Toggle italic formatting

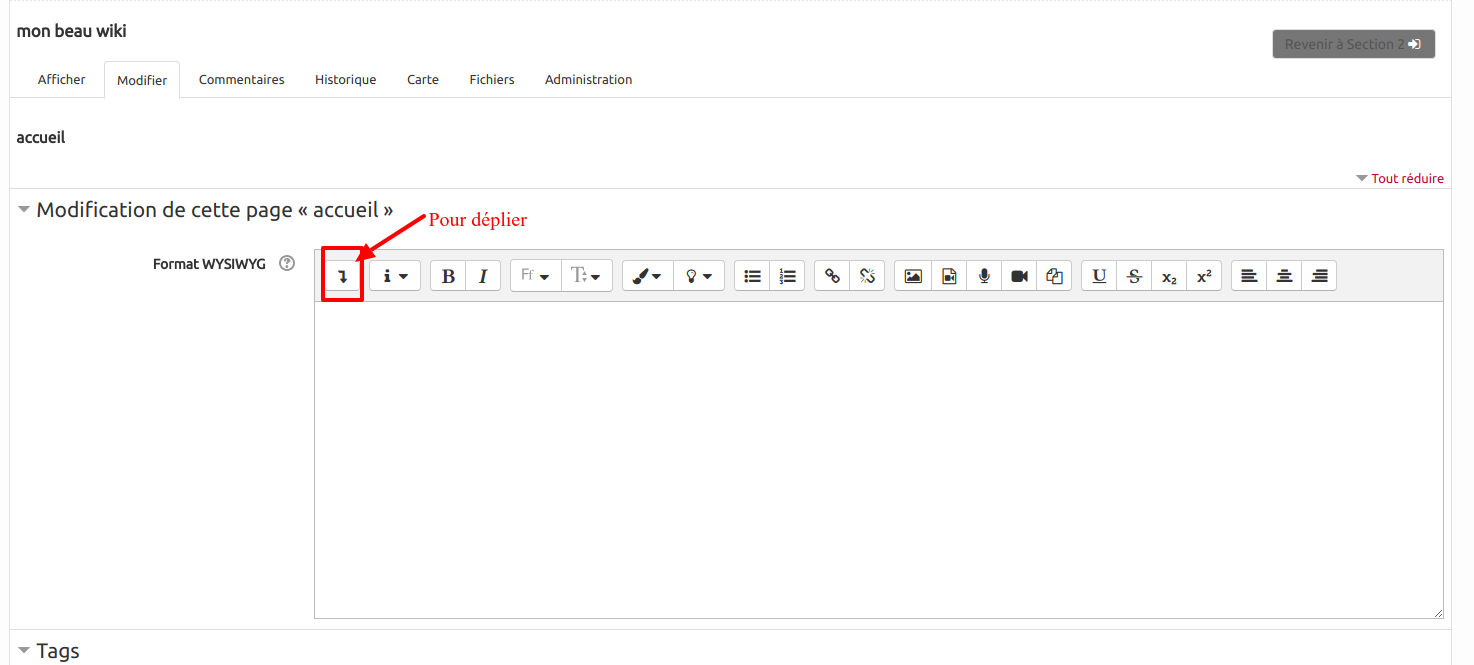483,276
